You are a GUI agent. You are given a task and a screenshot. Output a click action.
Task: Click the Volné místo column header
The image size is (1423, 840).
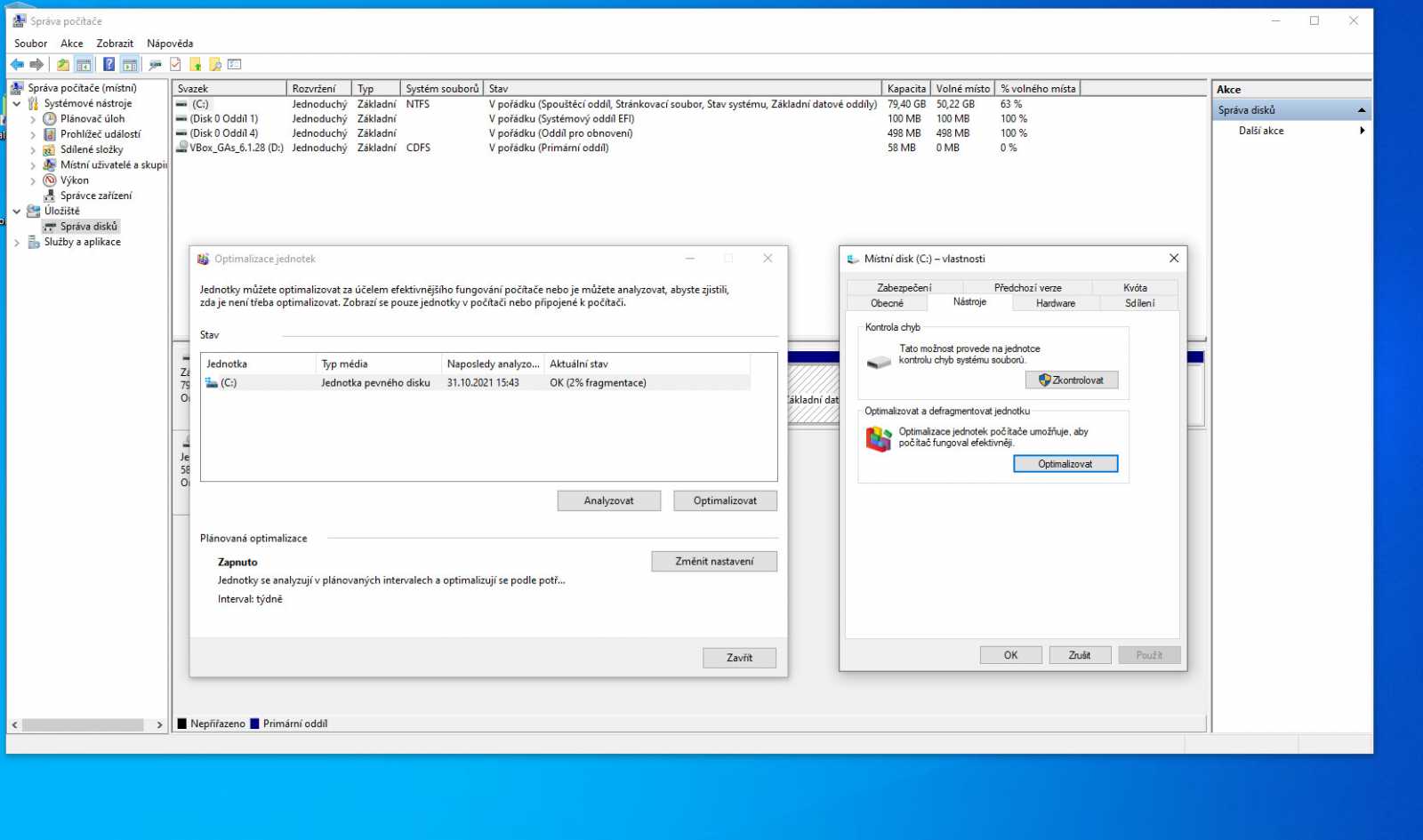962,88
